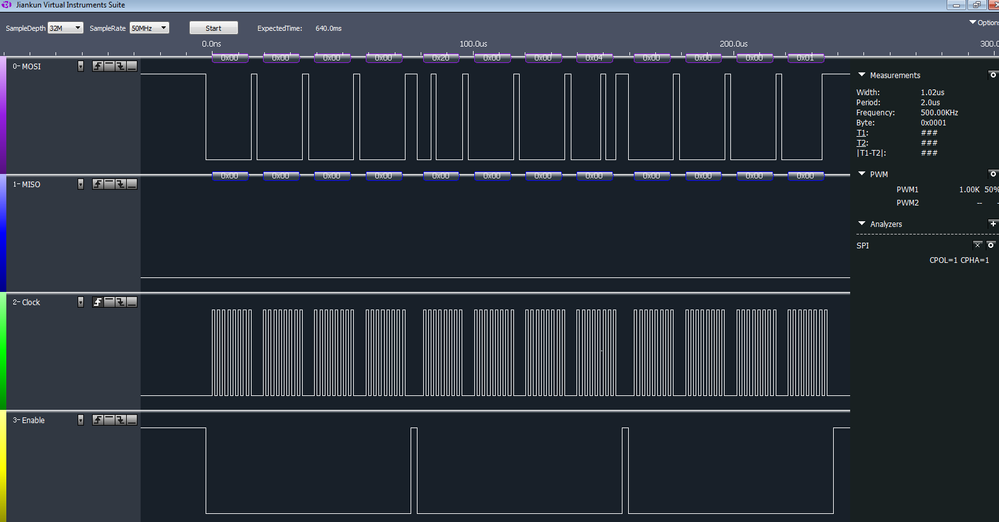Click the Frequency 500.00KHz value

[x=939, y=113]
